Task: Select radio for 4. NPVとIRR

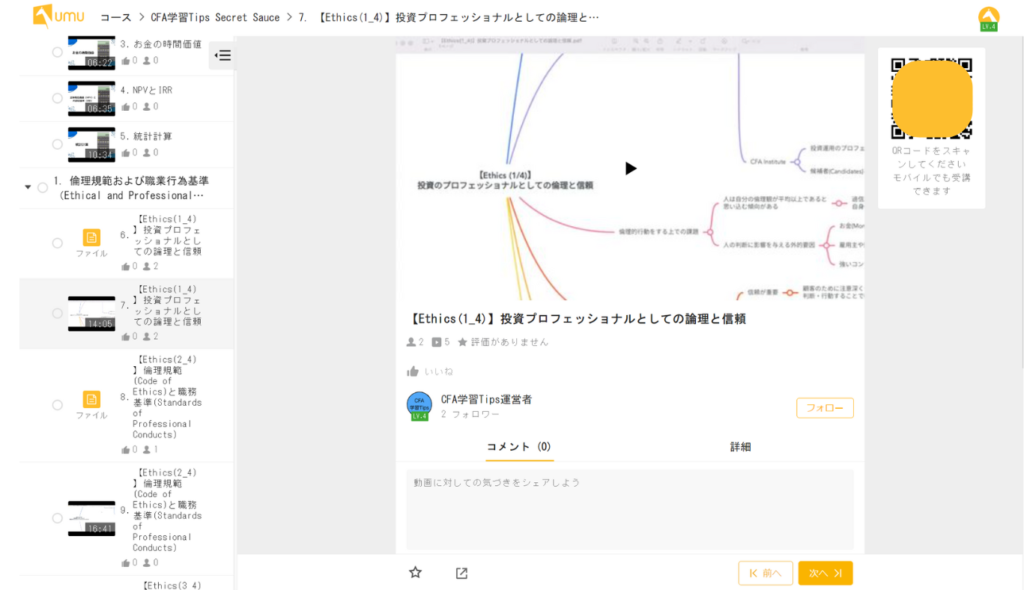Action: point(57,98)
